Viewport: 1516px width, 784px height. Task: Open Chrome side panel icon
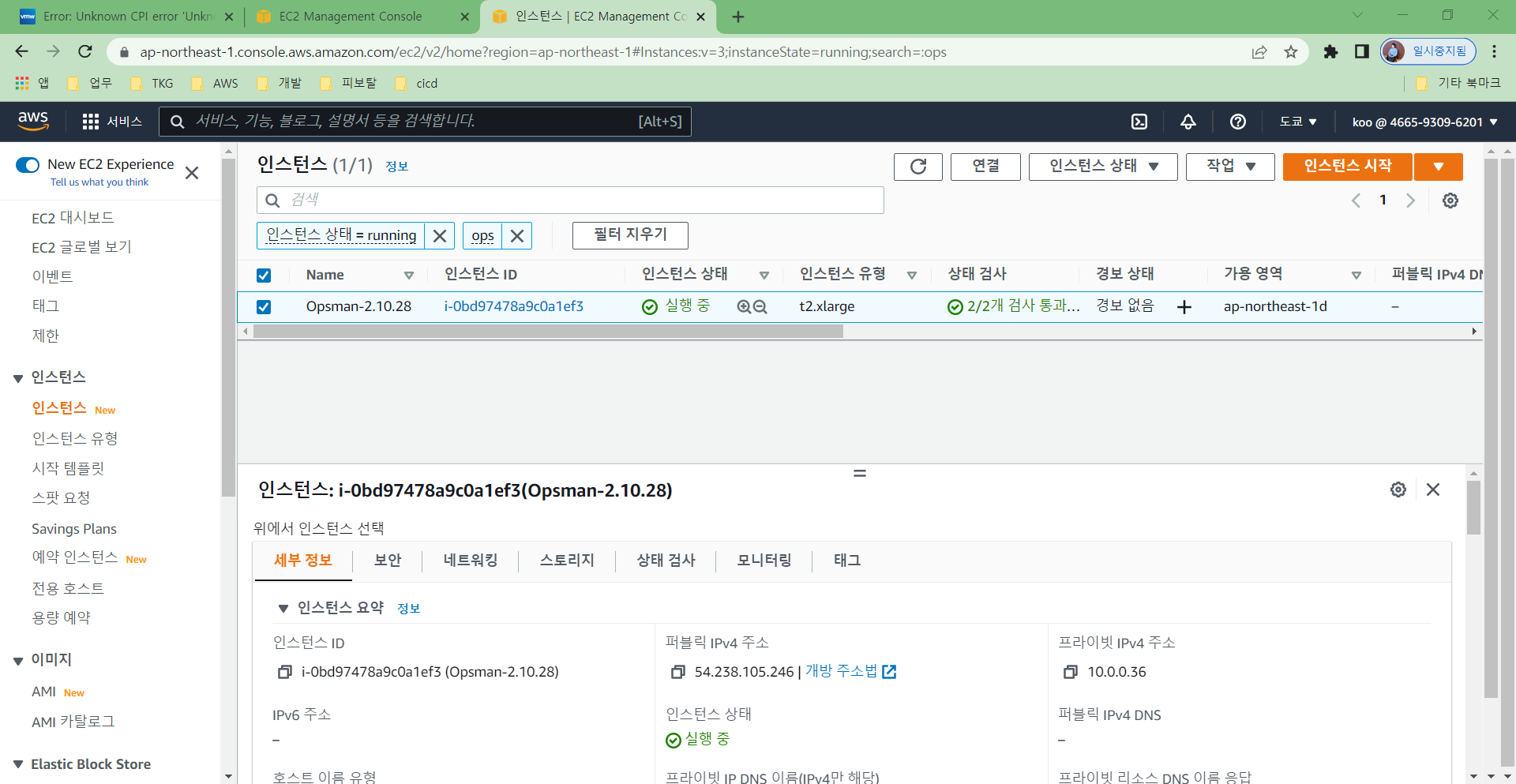point(1362,52)
